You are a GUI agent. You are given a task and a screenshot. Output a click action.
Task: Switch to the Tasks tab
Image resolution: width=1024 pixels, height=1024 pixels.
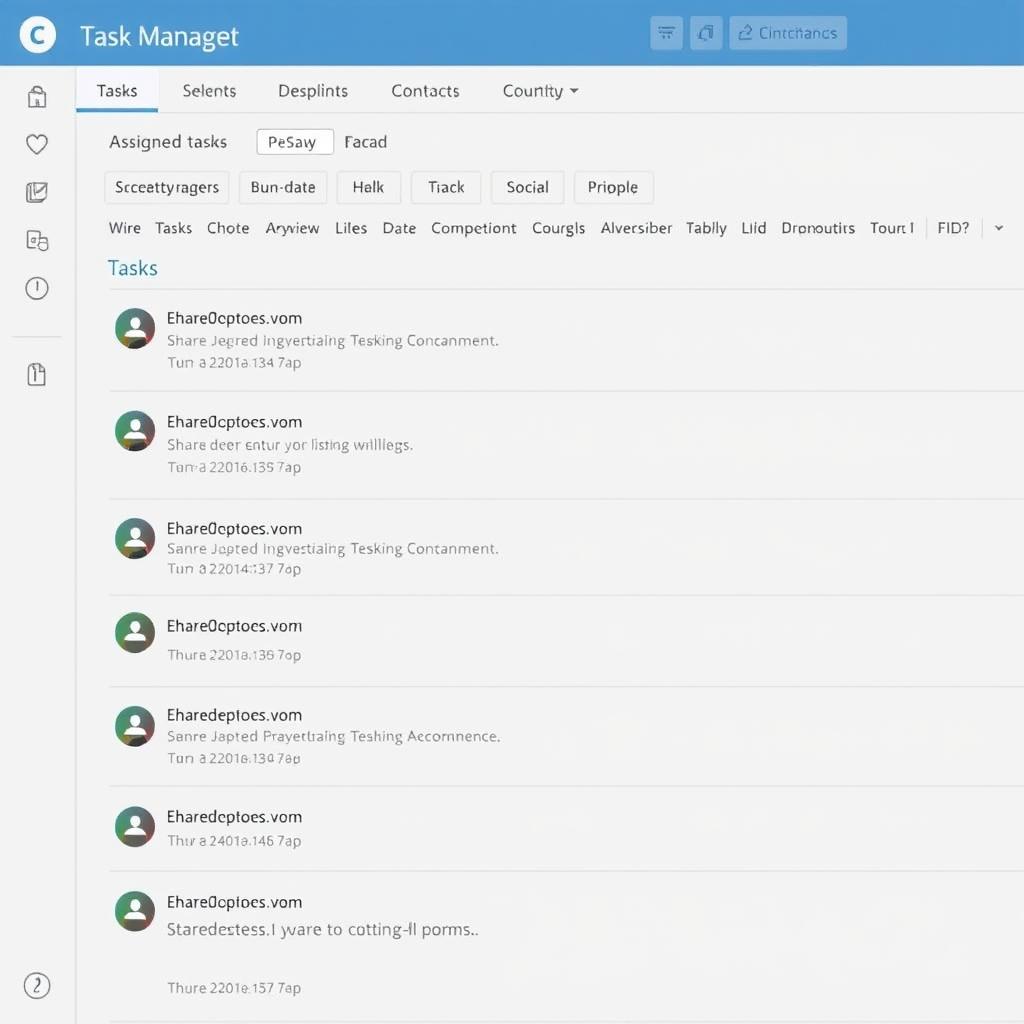(117, 91)
